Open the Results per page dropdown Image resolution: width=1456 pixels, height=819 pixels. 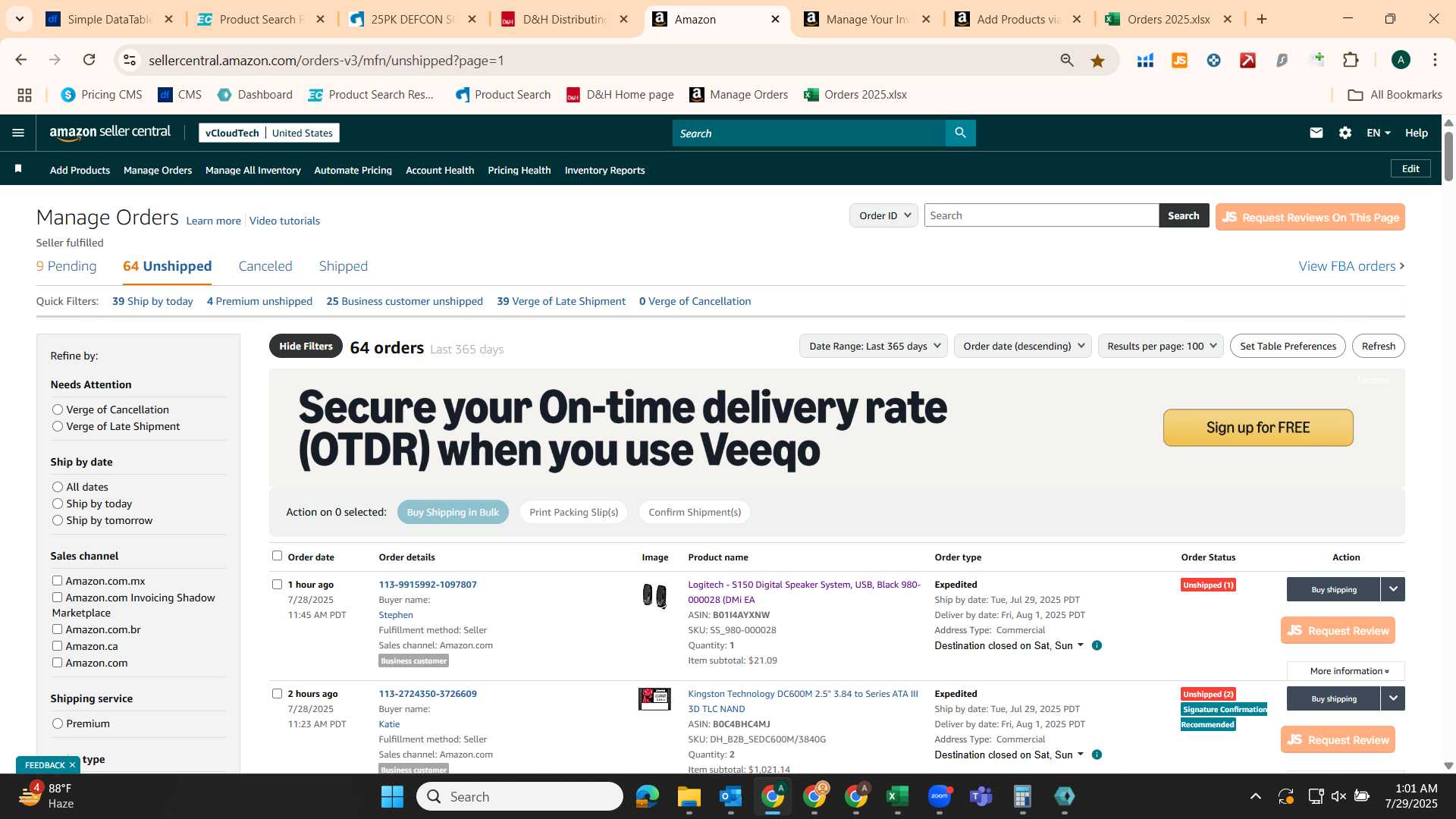(x=1160, y=346)
